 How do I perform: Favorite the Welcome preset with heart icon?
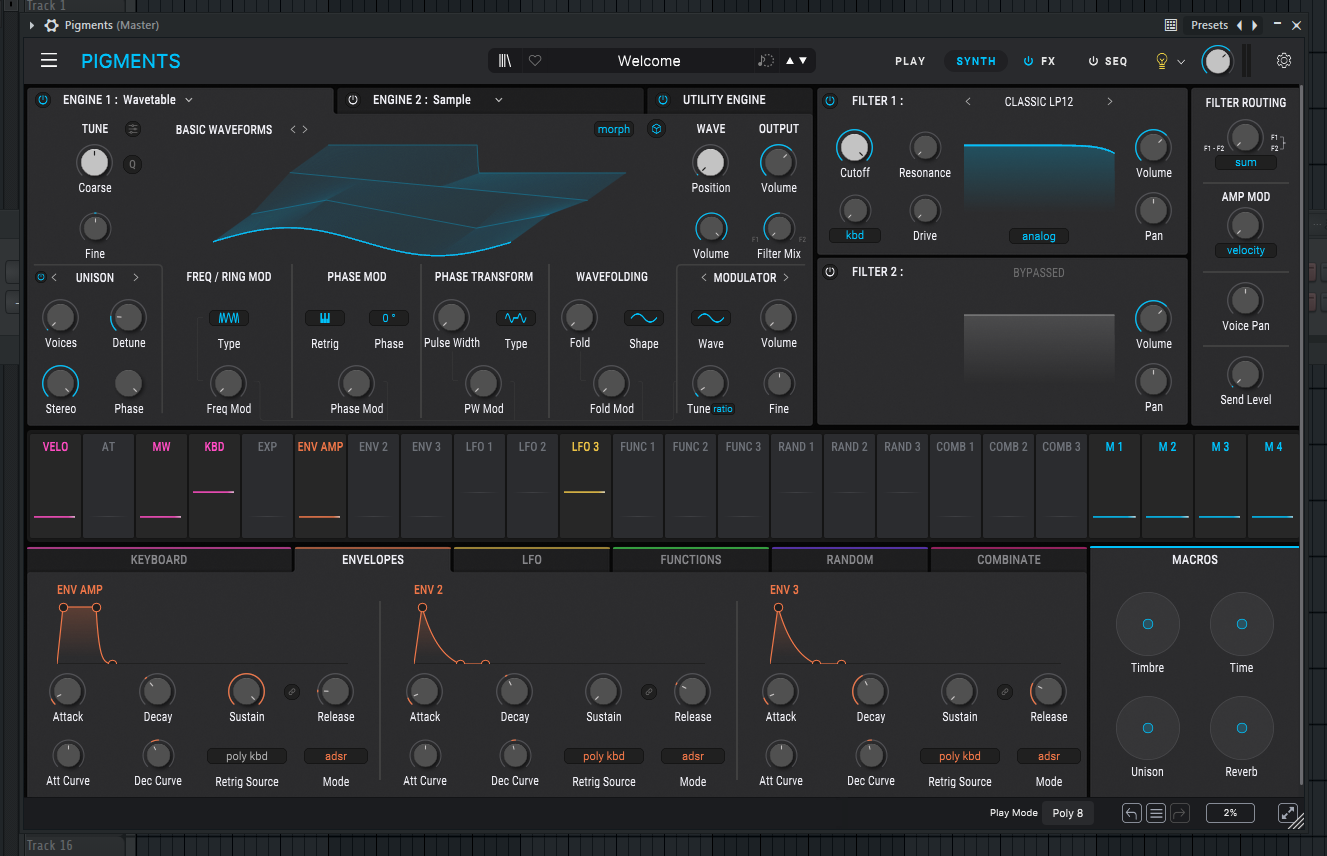click(535, 61)
